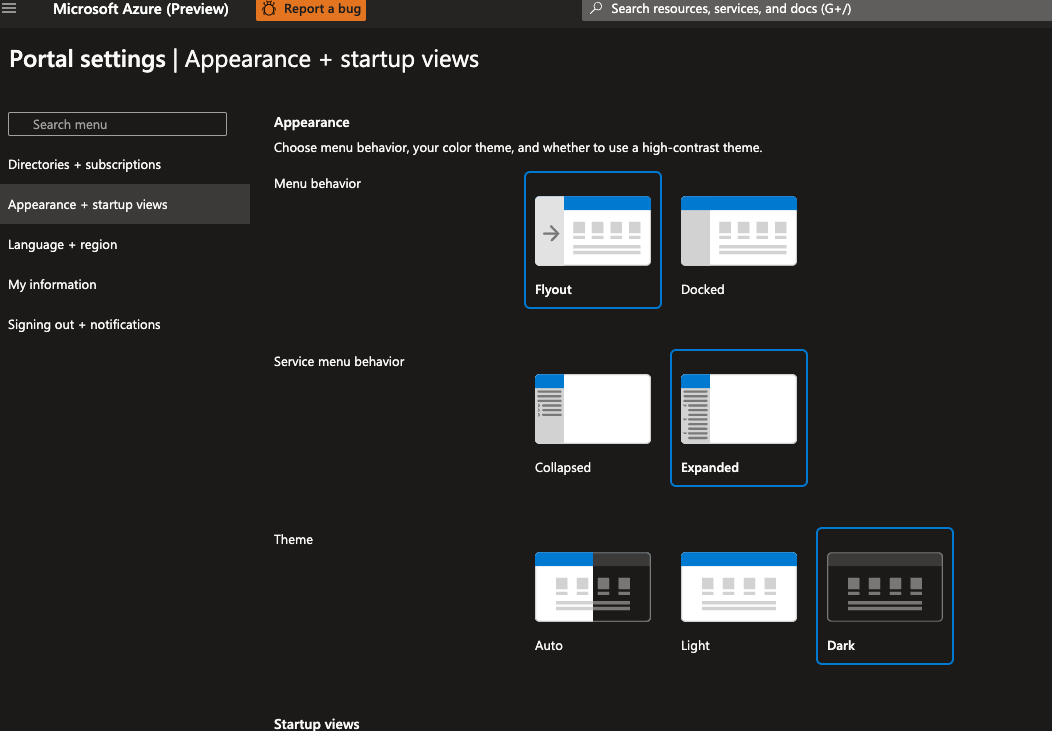Select Expanded service menu thumbnail

tap(739, 409)
